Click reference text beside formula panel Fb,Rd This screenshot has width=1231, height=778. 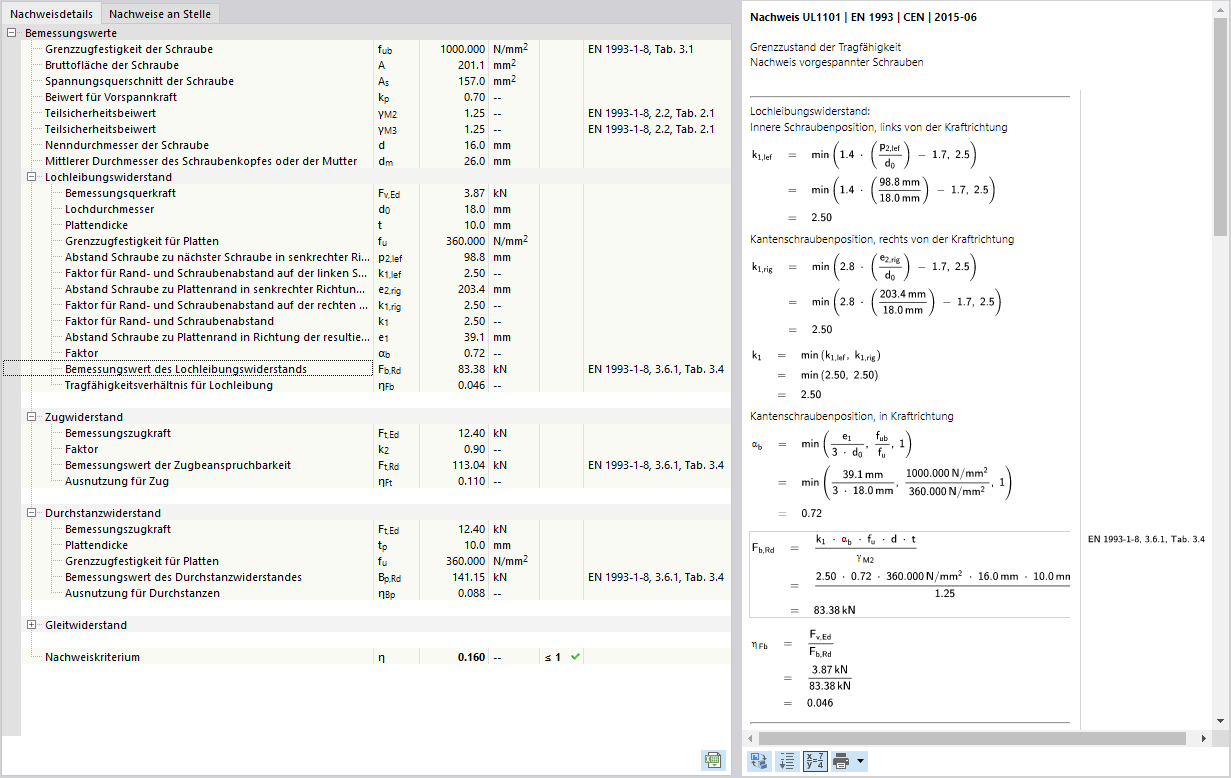[x=1145, y=539]
